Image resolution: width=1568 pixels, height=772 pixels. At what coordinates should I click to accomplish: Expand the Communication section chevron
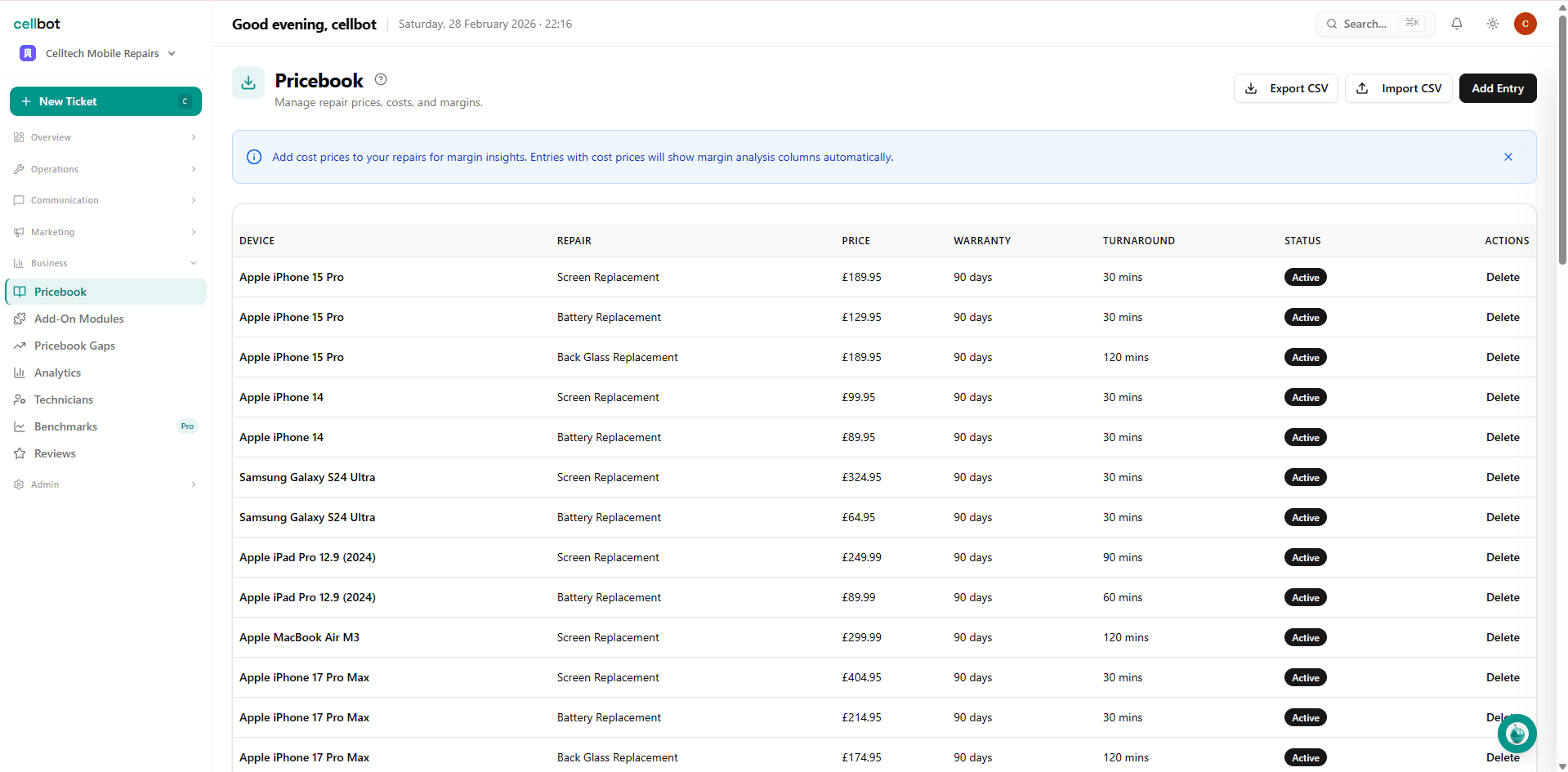pyautogui.click(x=194, y=200)
